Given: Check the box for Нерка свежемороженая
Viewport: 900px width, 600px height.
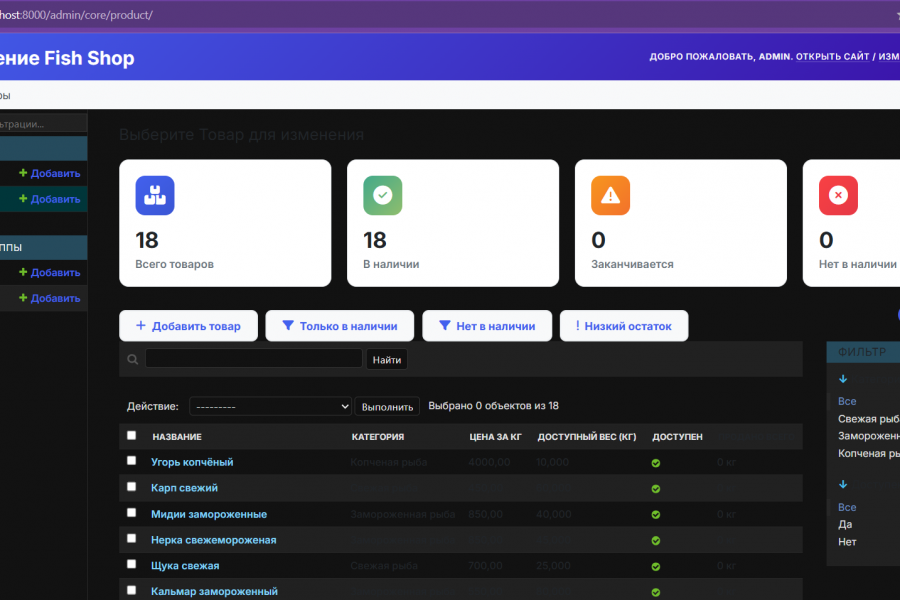Looking at the screenshot, I should [131, 538].
